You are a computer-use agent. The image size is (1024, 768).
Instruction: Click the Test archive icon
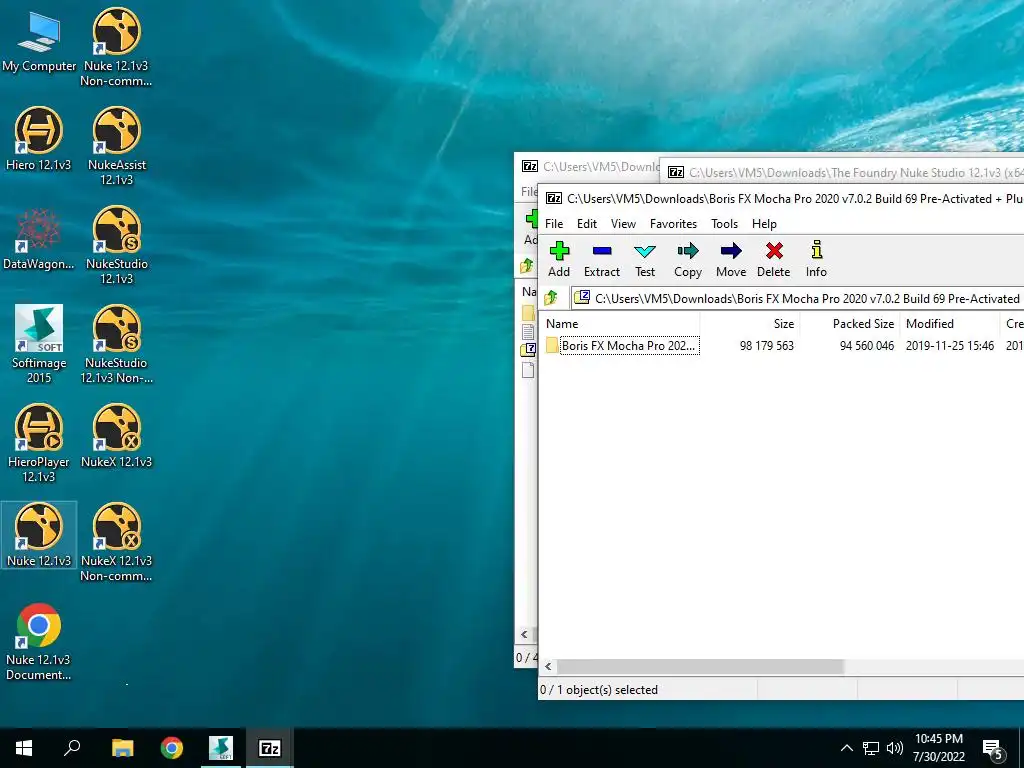click(x=645, y=259)
